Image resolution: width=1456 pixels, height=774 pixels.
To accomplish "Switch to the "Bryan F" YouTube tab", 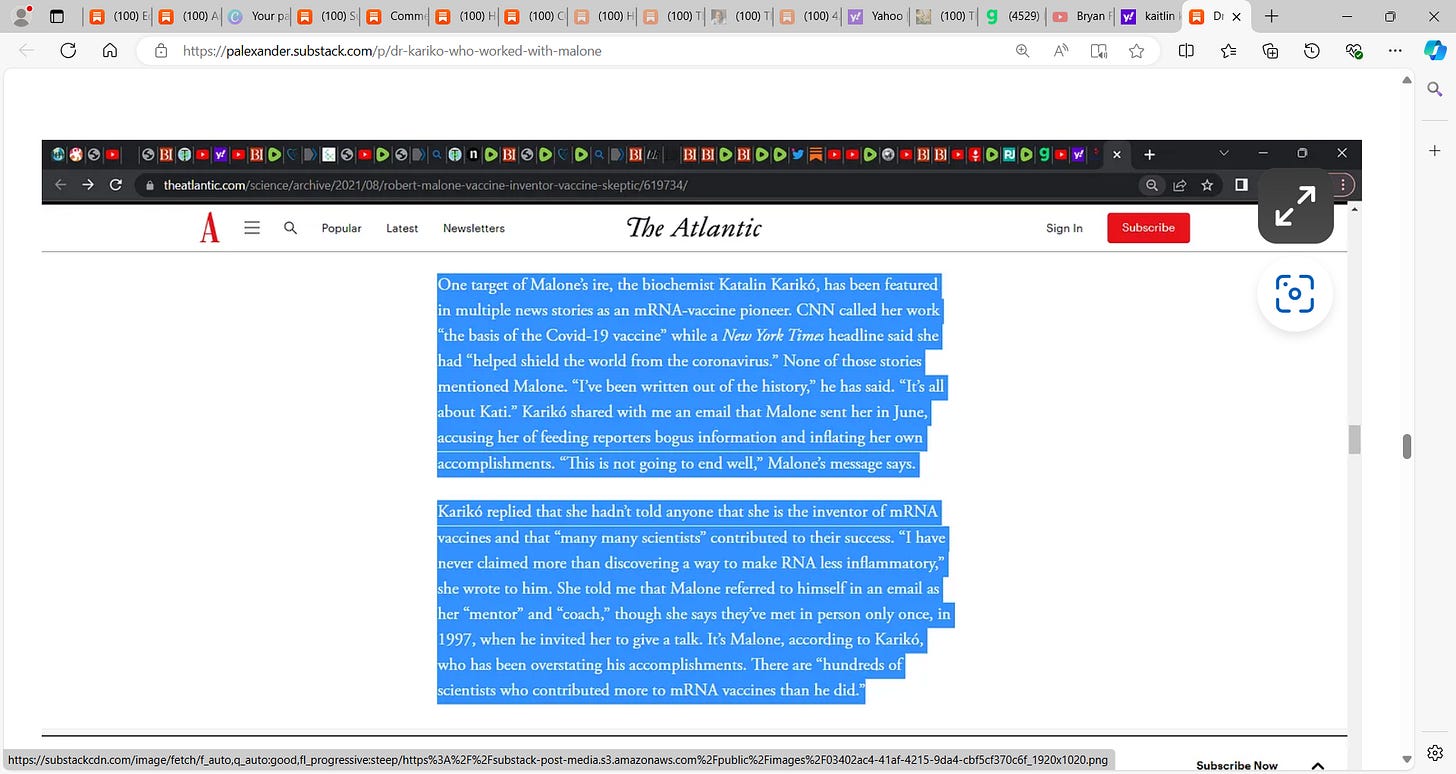I will (x=1080, y=16).
